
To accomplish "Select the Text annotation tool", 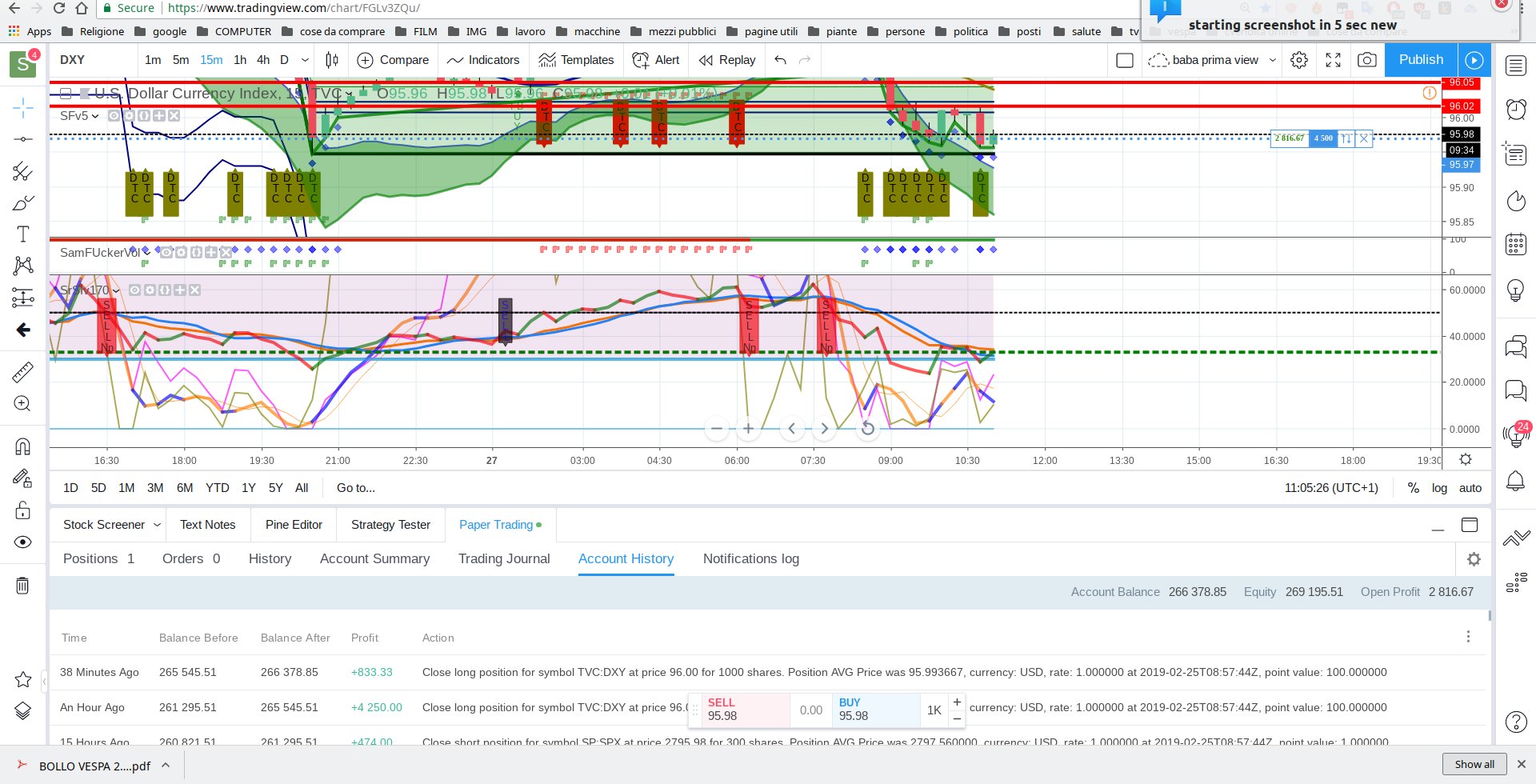I will (23, 234).
